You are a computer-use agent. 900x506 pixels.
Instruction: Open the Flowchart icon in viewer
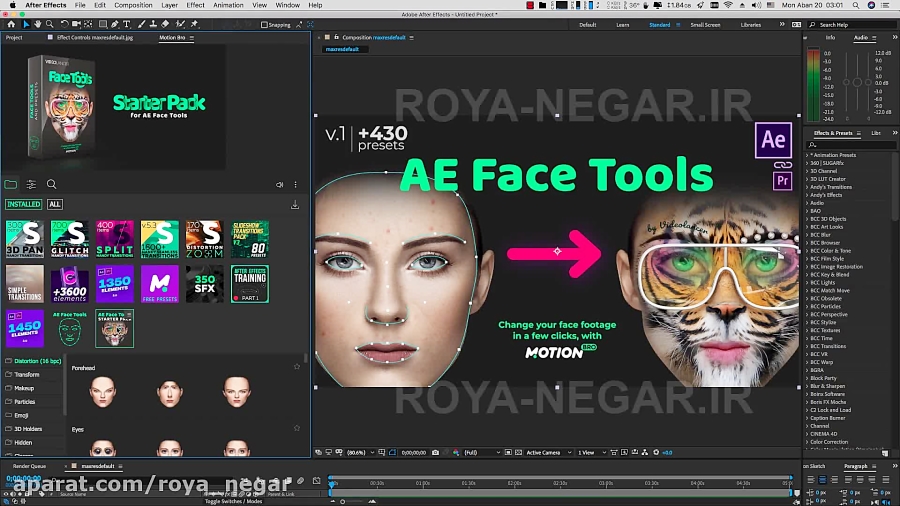[645, 453]
